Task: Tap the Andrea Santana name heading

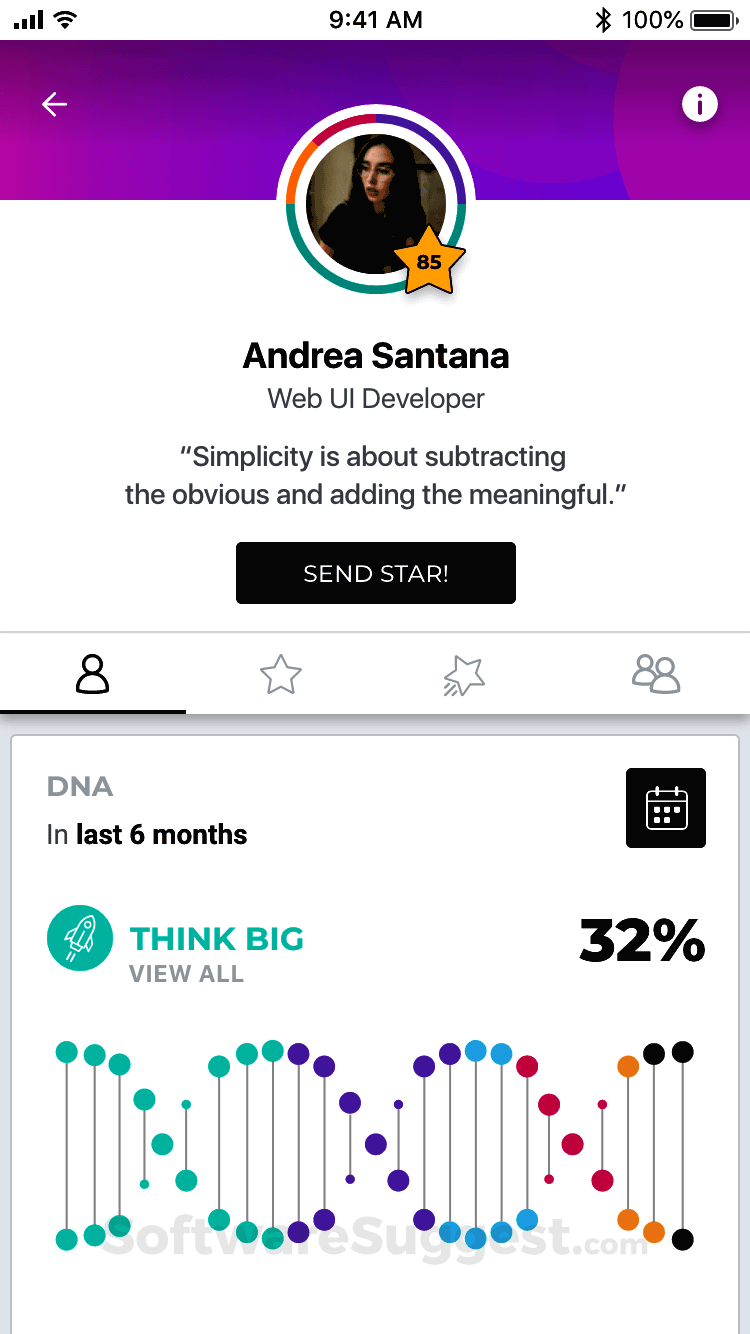Action: tap(376, 355)
